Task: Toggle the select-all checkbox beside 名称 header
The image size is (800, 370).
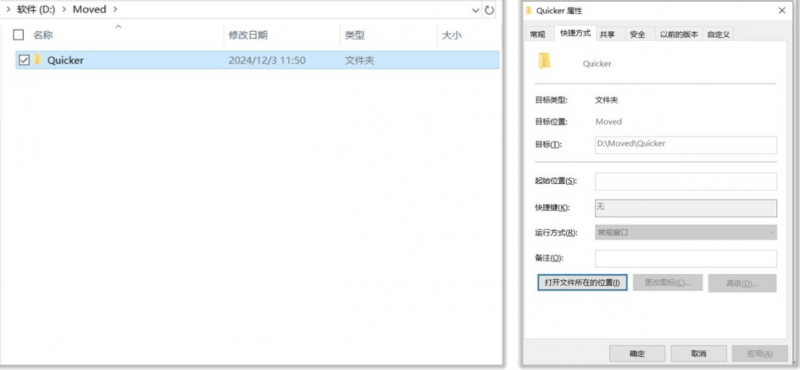Action: pos(18,35)
